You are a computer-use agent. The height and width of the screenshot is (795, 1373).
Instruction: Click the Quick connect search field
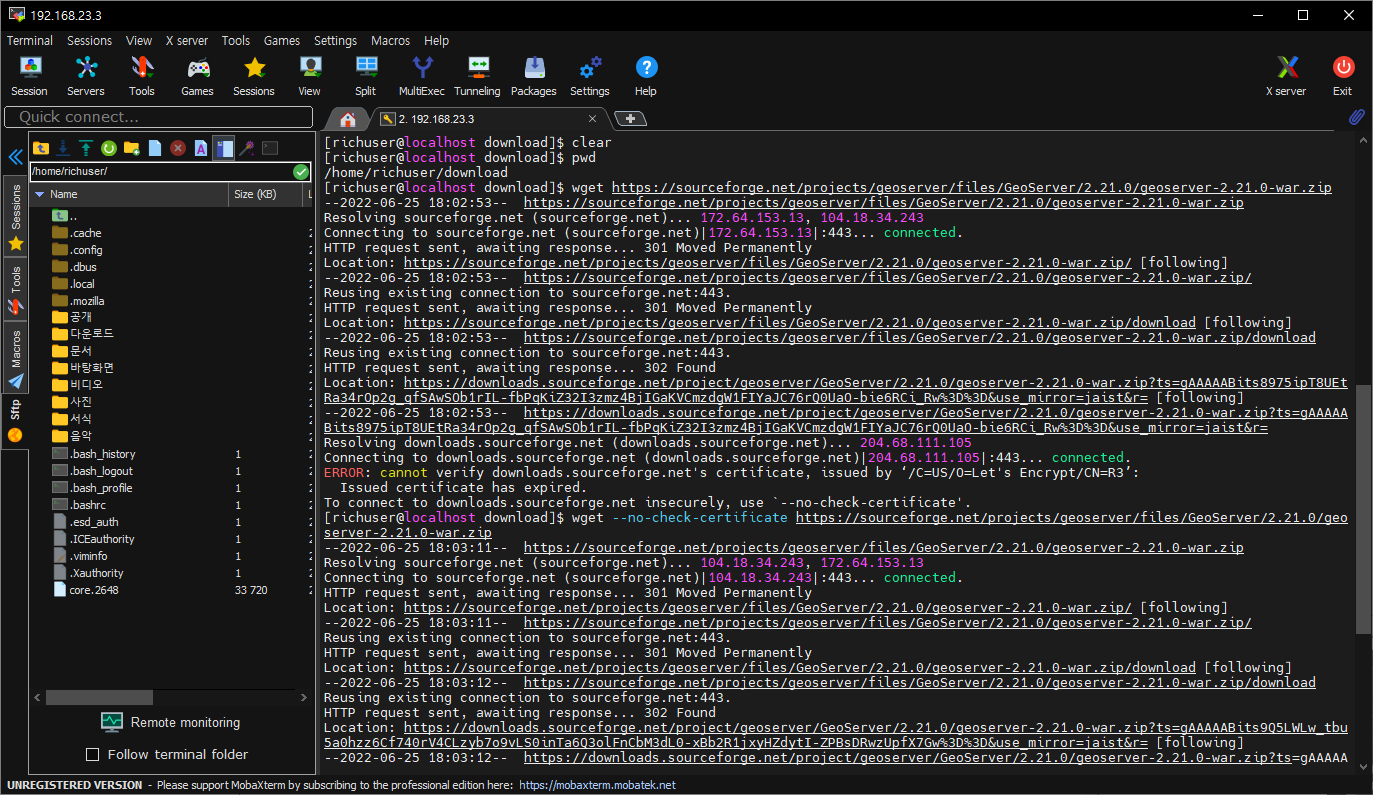tap(157, 117)
